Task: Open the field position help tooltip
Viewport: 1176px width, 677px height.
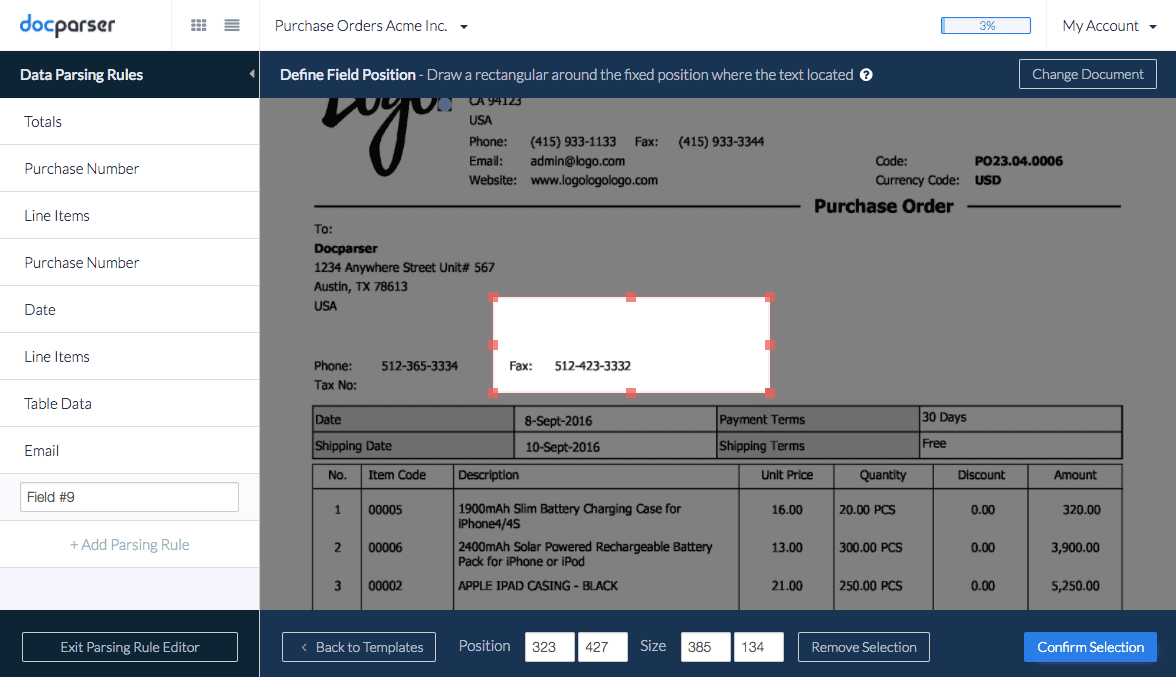Action: click(x=866, y=74)
